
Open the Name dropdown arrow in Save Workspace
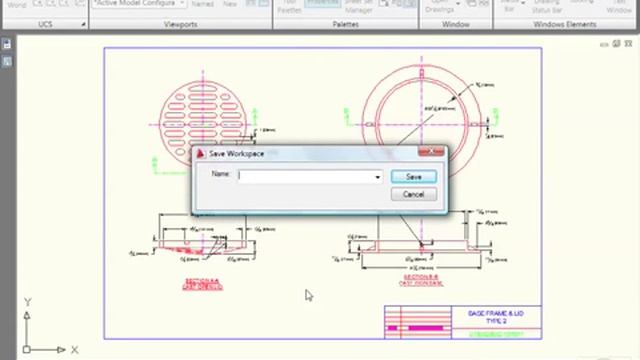378,177
